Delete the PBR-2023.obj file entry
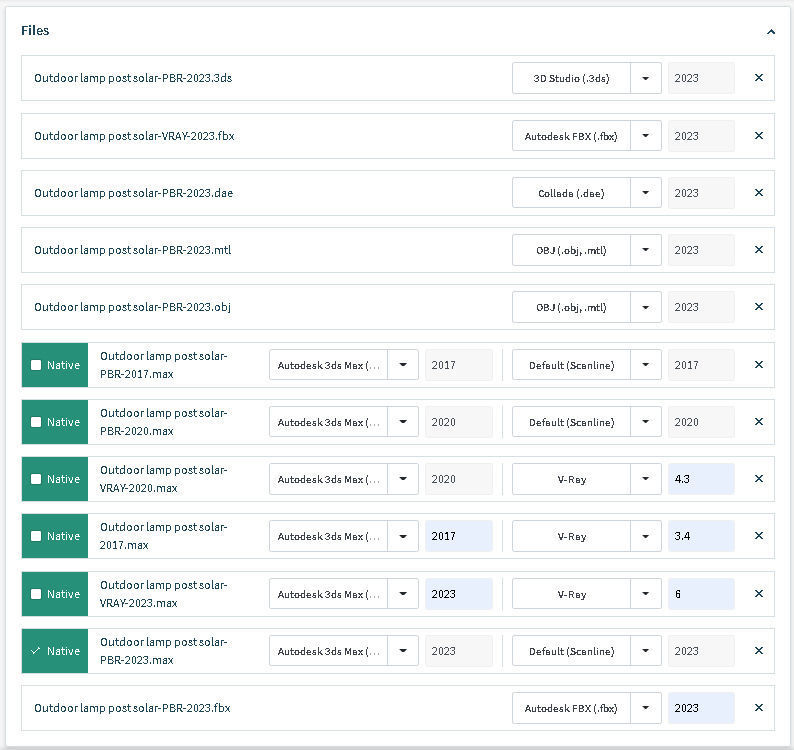 [x=759, y=307]
